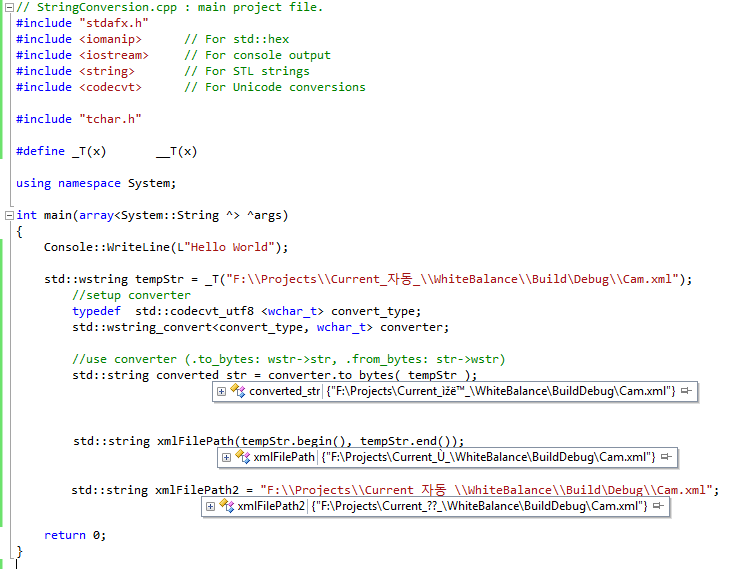Click the std::wstring tempStr declaration

pyautogui.click(x=368, y=279)
